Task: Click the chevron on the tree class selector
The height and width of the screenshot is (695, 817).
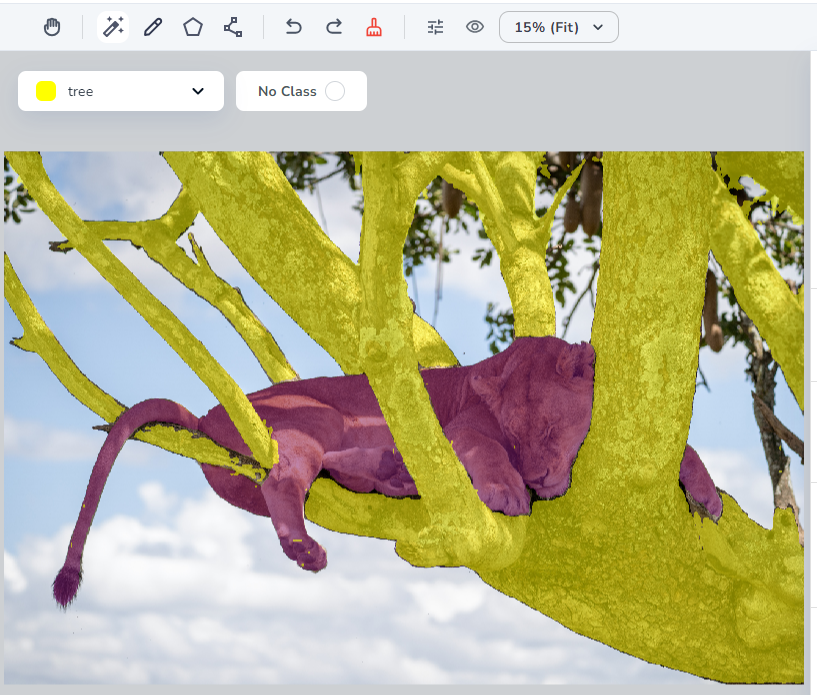Action: tap(197, 91)
